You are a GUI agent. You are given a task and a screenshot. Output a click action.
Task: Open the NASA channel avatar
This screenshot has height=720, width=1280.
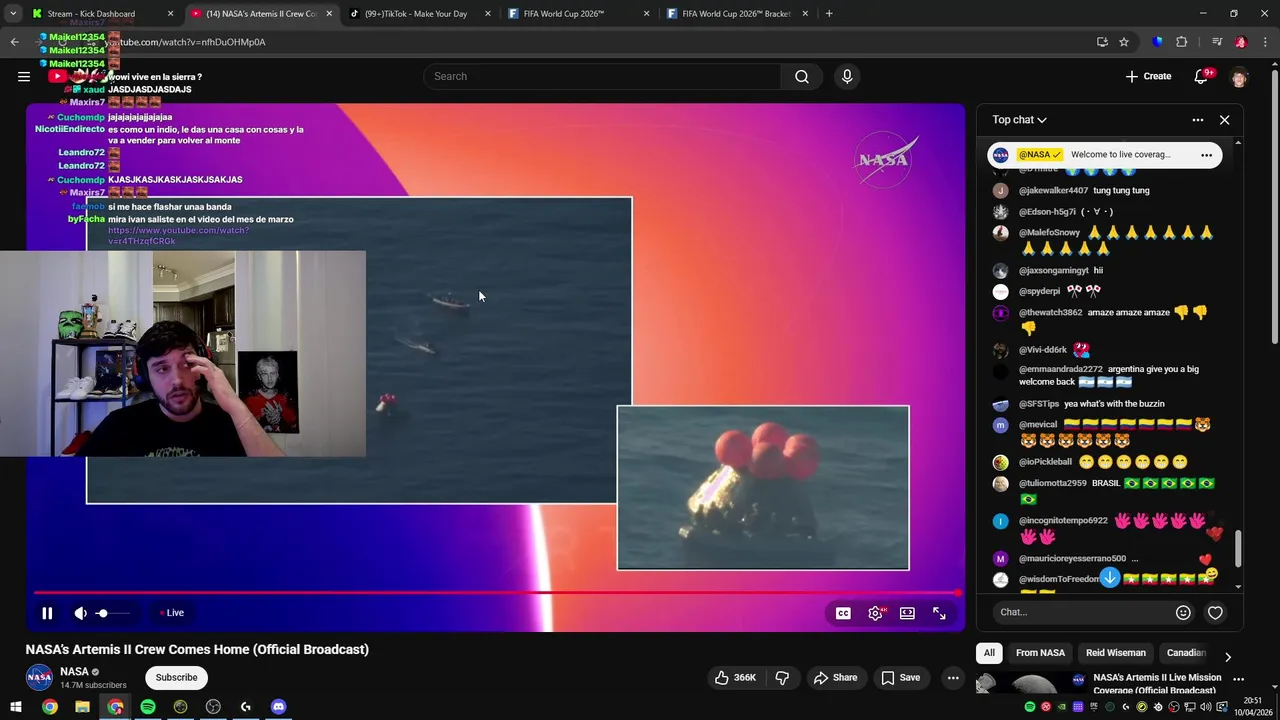tap(39, 677)
